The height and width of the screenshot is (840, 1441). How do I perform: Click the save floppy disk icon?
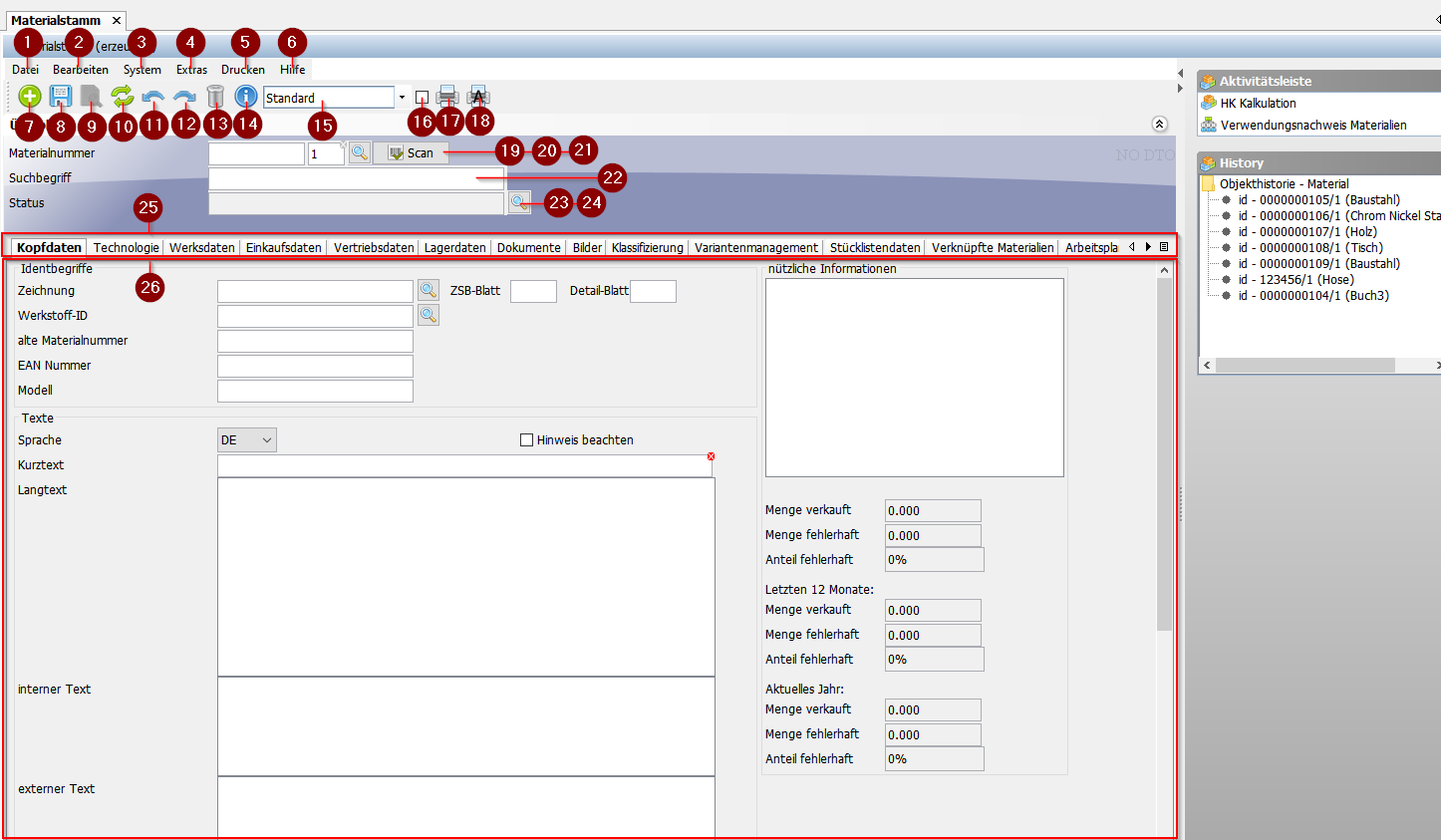61,97
